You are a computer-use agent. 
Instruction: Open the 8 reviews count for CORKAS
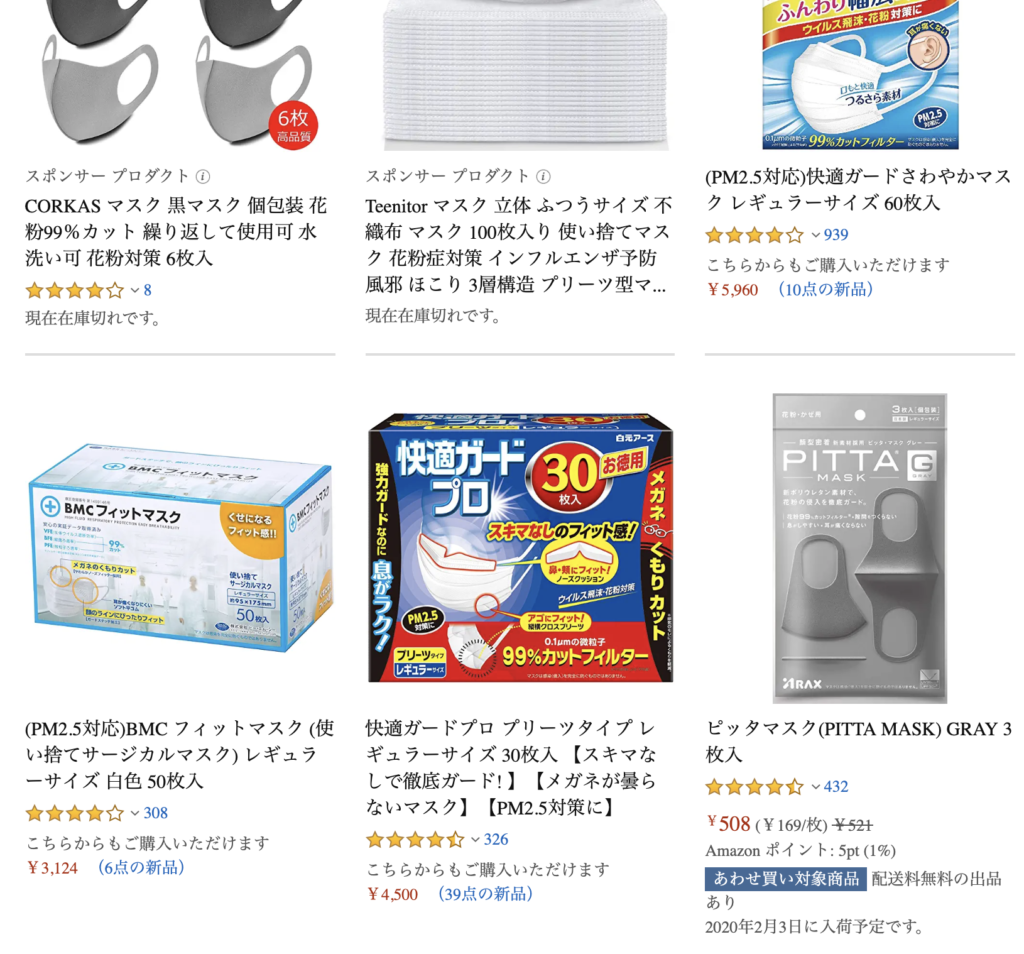[x=148, y=291]
